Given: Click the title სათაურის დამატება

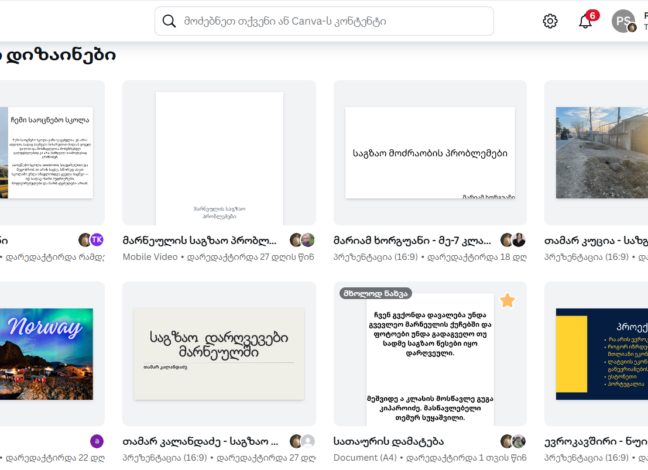Looking at the screenshot, I should point(388,441).
